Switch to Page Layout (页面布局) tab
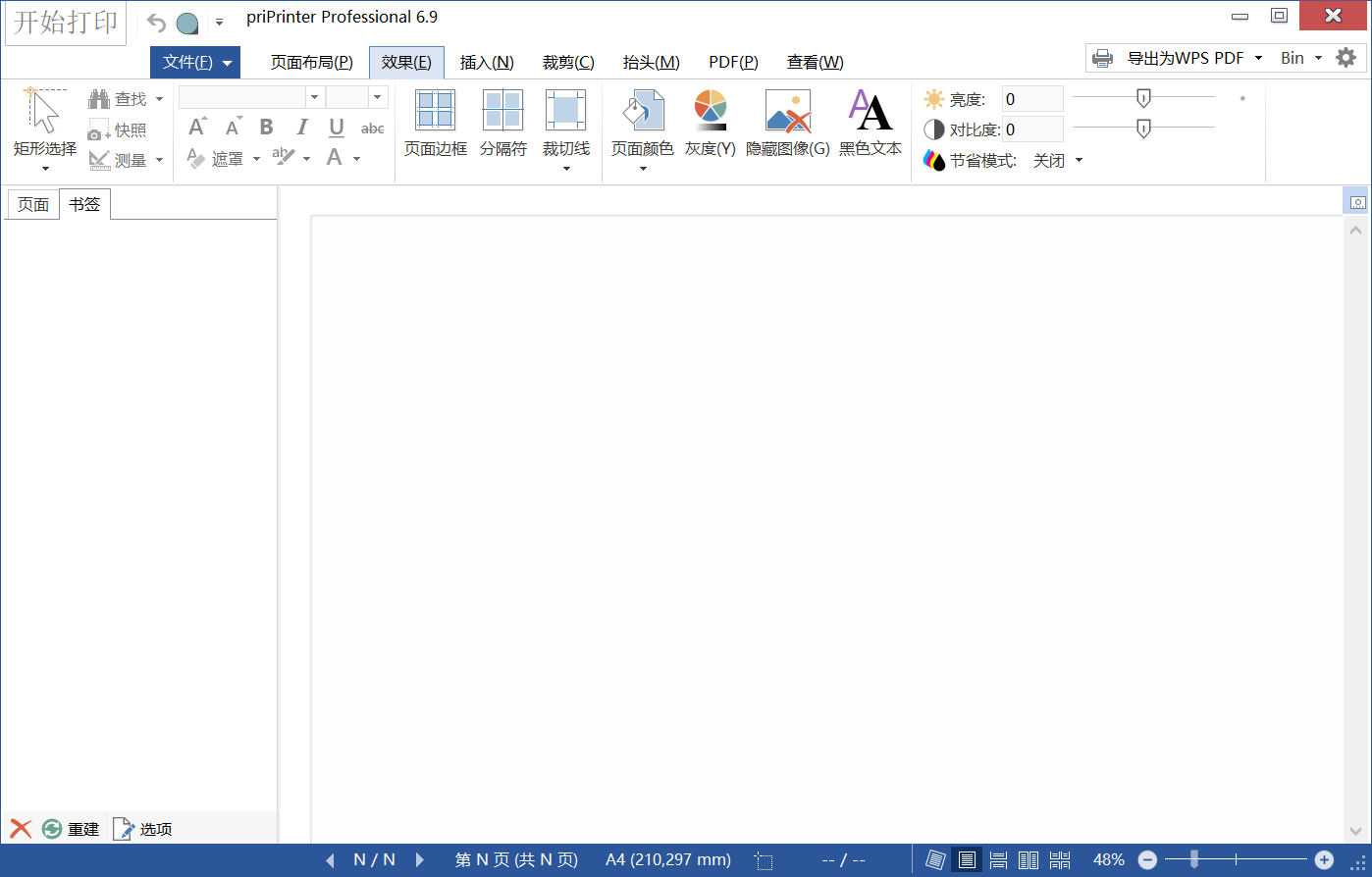1372x877 pixels. tap(311, 63)
